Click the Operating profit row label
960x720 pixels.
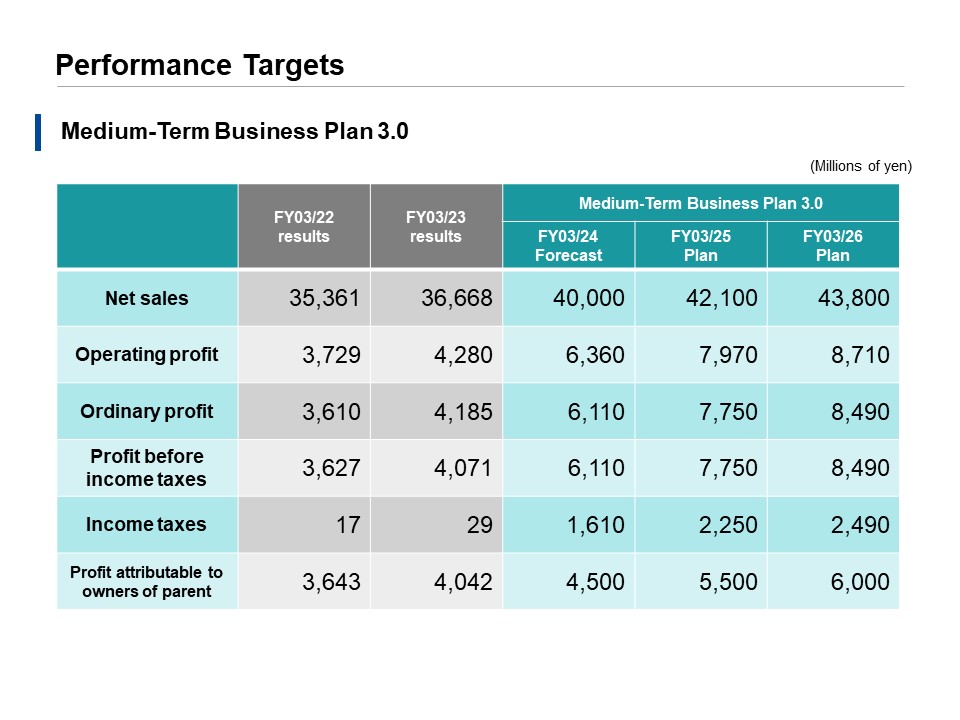pyautogui.click(x=146, y=354)
